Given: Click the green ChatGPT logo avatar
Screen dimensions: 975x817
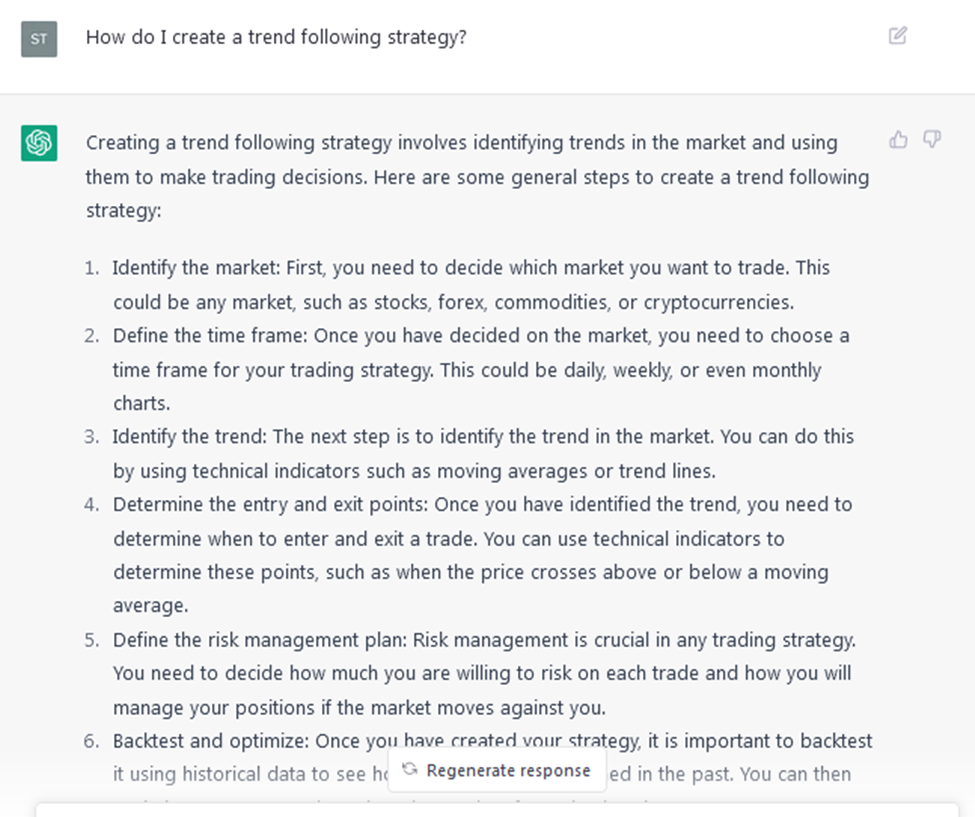Looking at the screenshot, I should [39, 143].
